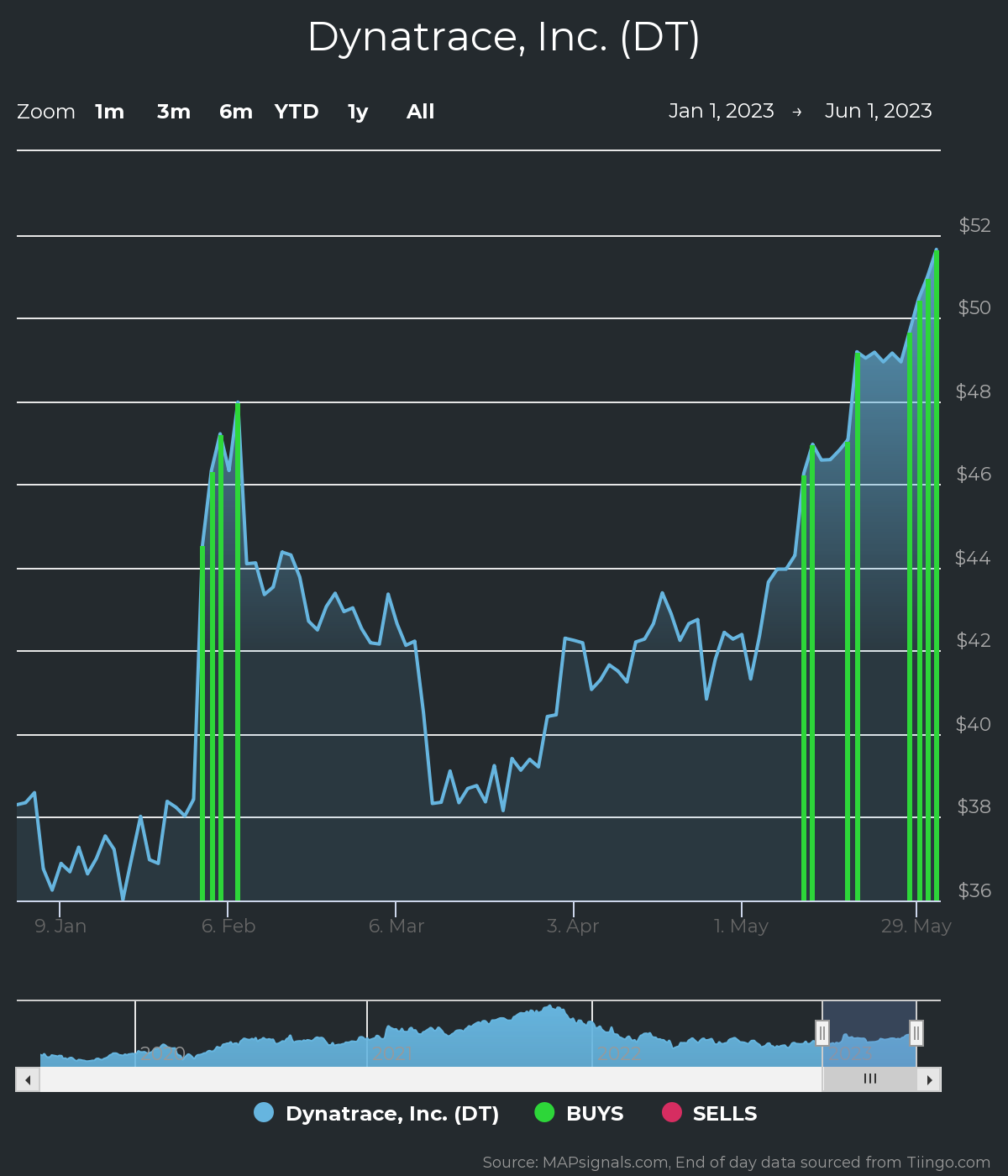Select the 1m zoom range
Image resolution: width=1008 pixels, height=1176 pixels.
tap(110, 112)
